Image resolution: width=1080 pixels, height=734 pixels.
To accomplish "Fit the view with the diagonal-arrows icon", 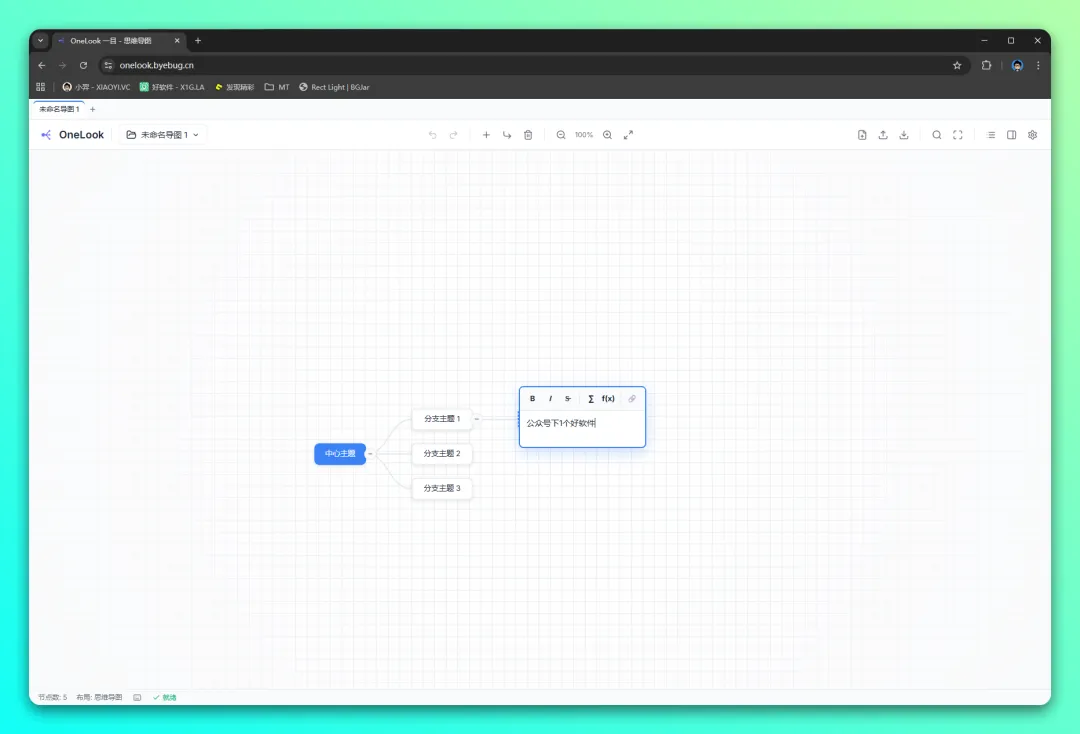I will click(x=628, y=135).
